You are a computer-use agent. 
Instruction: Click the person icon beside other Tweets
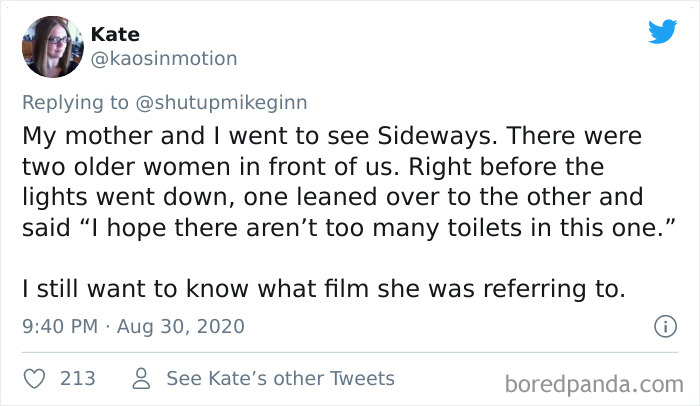(141, 379)
